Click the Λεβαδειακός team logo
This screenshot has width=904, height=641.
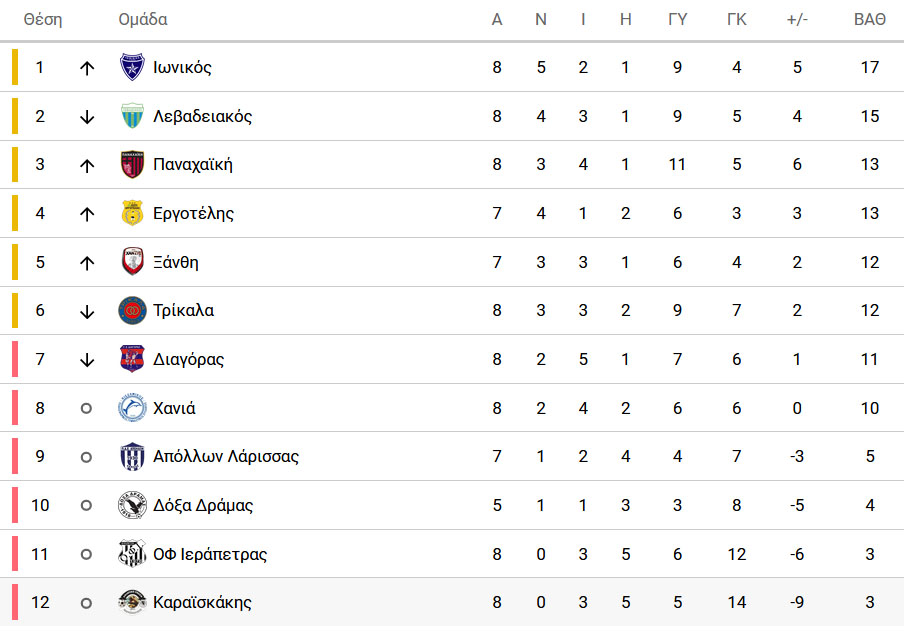click(x=132, y=116)
